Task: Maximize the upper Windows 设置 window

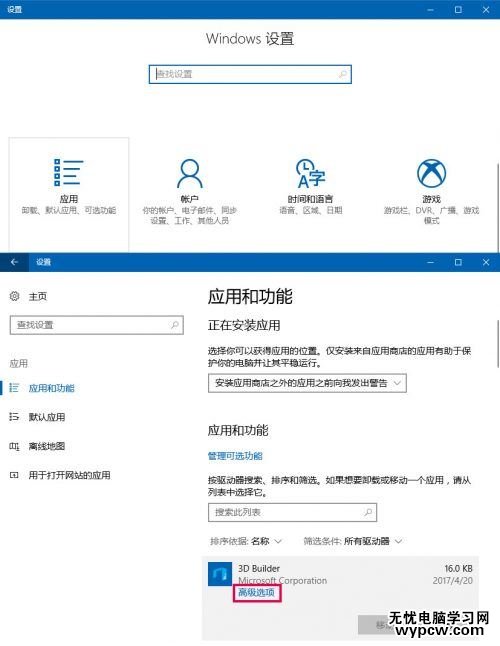Action: tap(458, 9)
